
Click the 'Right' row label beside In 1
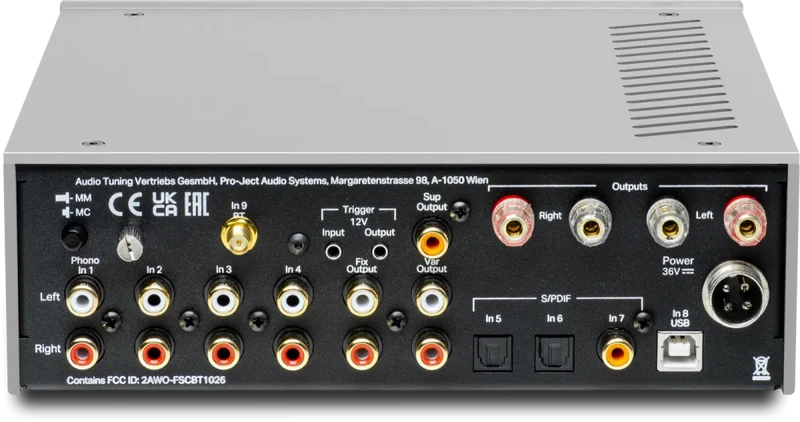point(47,349)
